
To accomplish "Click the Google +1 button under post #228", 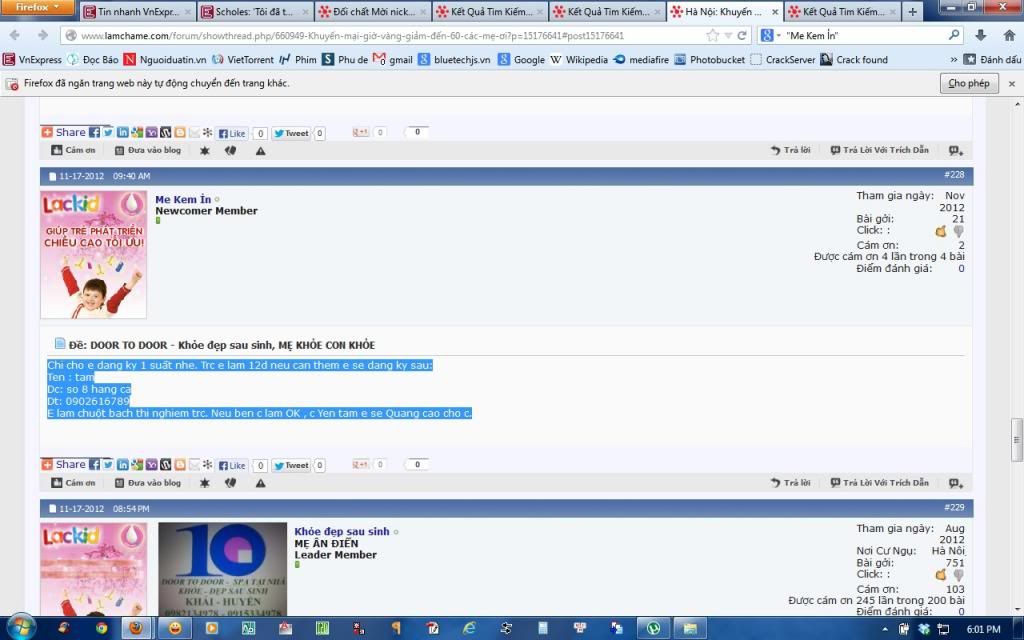I will pos(360,464).
